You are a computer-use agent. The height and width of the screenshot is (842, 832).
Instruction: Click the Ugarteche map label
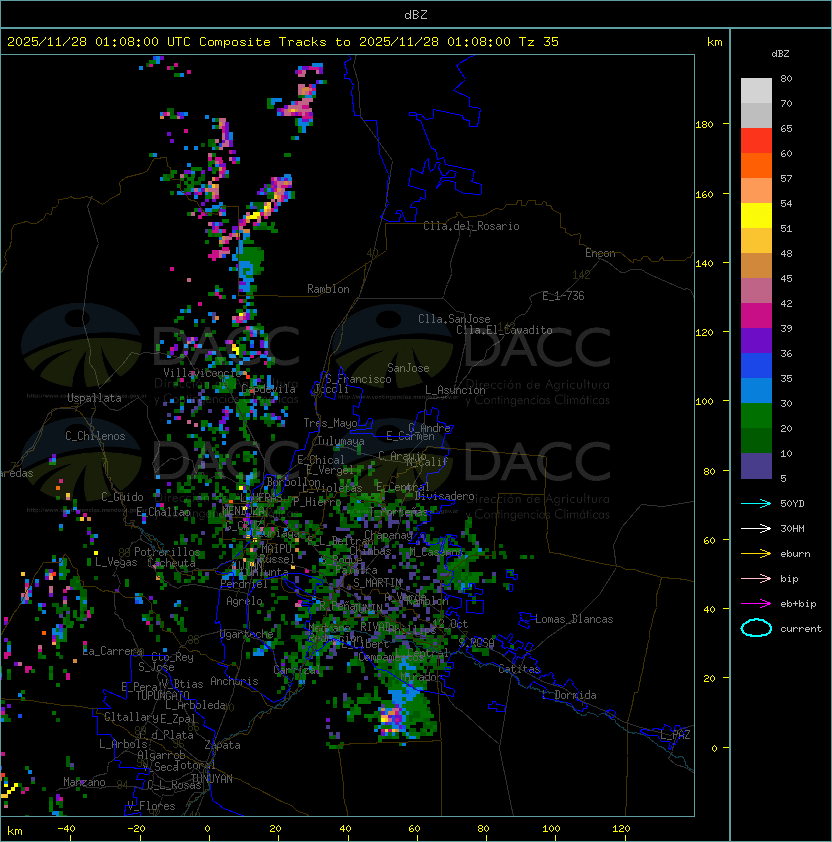click(x=247, y=635)
